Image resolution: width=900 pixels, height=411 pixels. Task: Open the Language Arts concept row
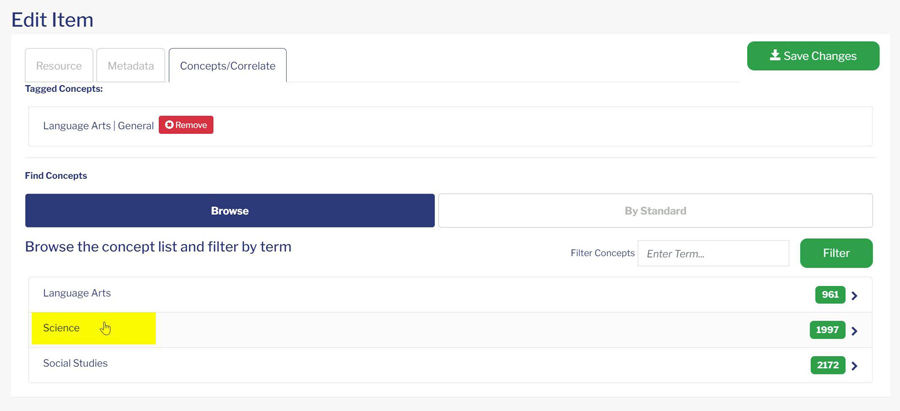click(x=451, y=295)
